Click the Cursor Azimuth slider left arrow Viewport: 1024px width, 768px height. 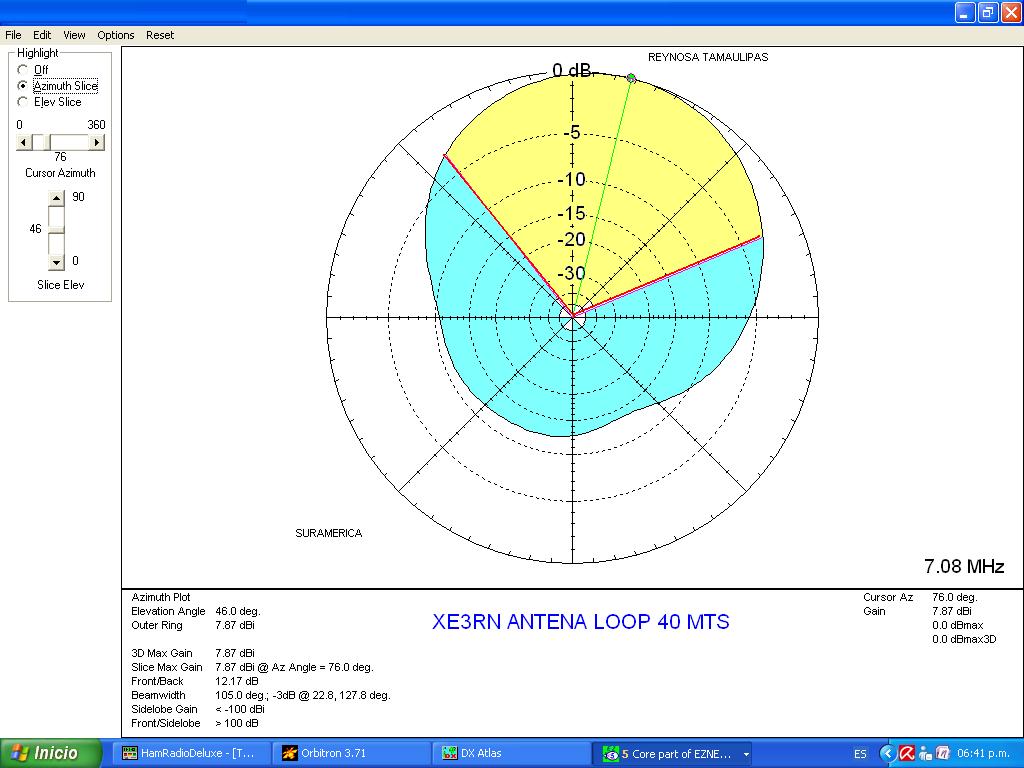[24, 143]
